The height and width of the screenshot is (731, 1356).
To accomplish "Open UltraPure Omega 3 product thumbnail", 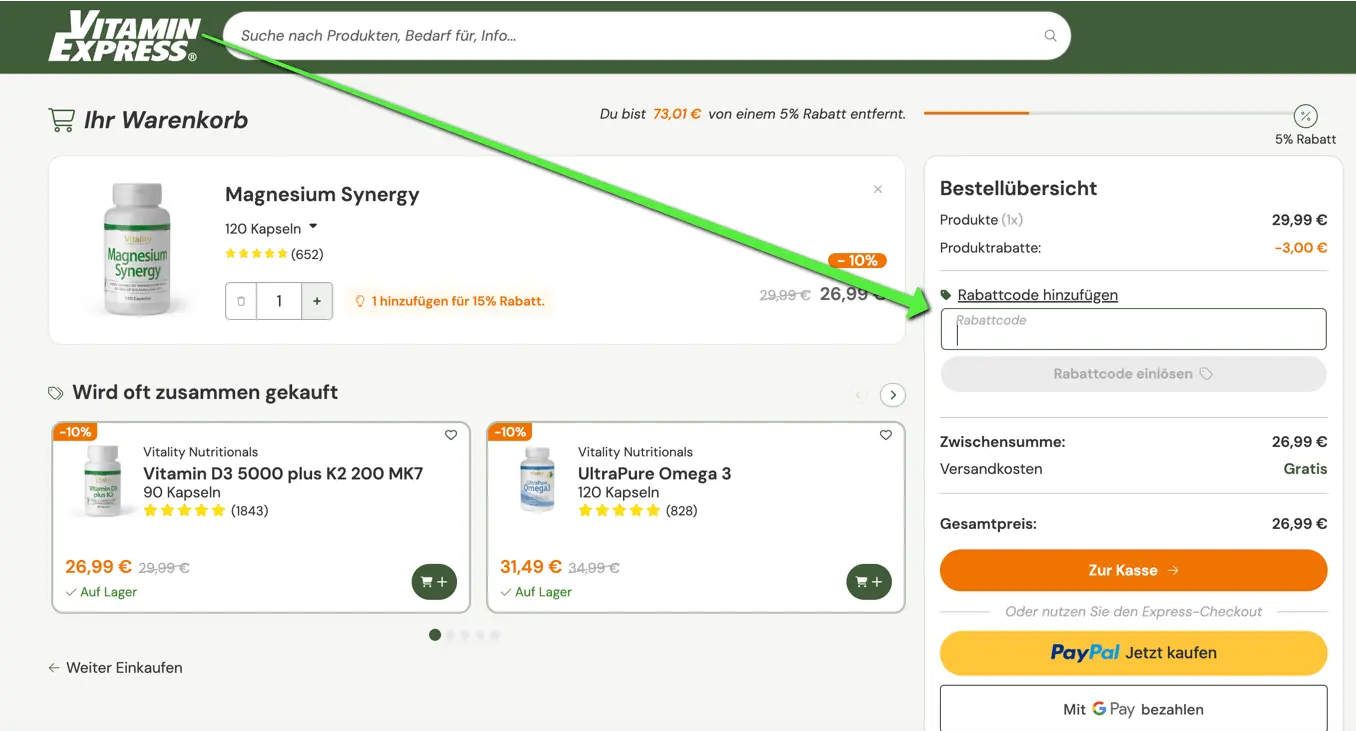I will (x=538, y=480).
